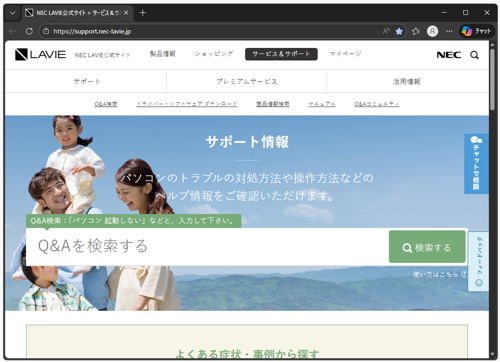Open the tab actions chevron
This screenshot has width=500, height=362.
[x=13, y=13]
